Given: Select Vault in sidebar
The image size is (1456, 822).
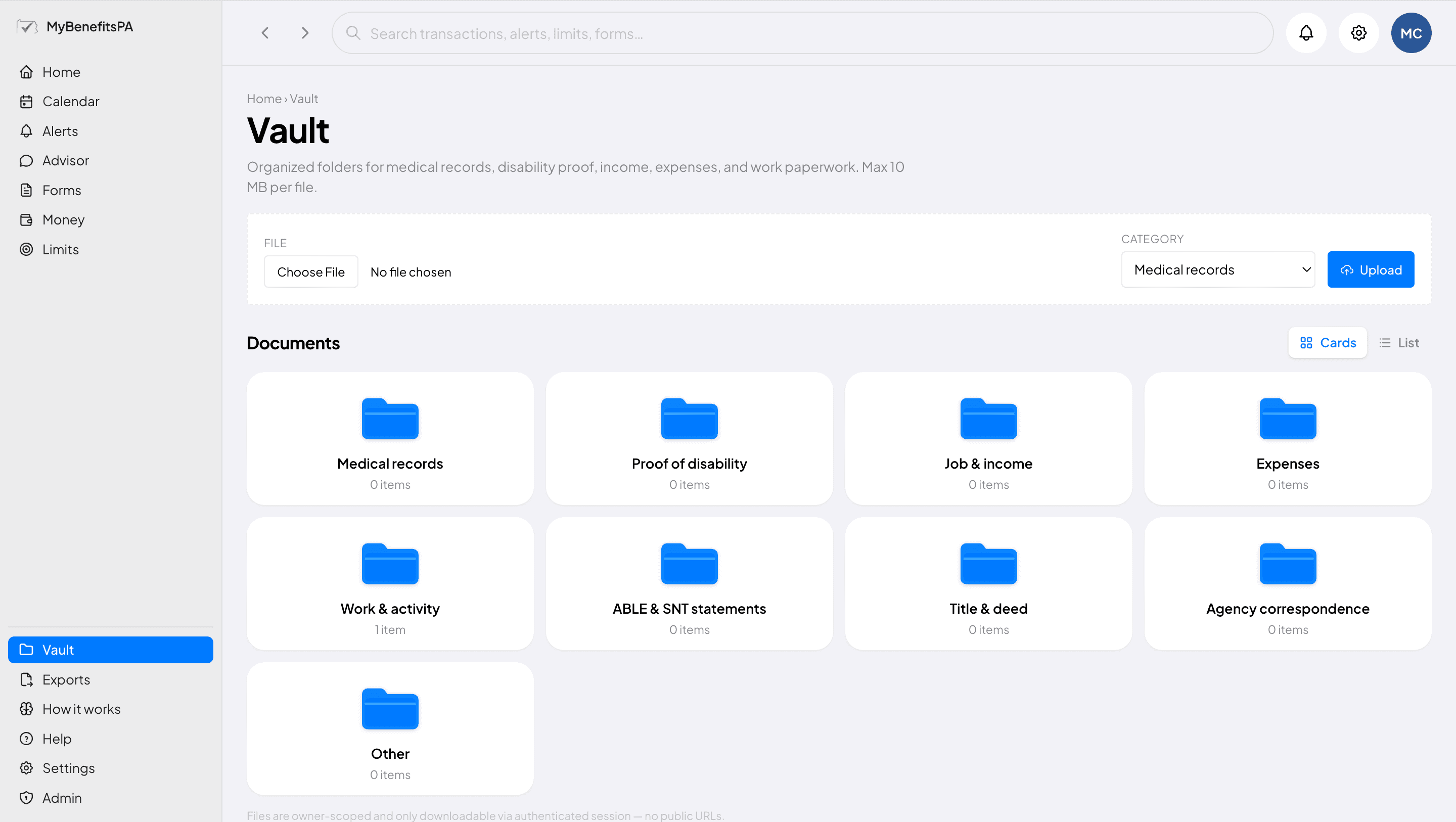Looking at the screenshot, I should (x=110, y=650).
